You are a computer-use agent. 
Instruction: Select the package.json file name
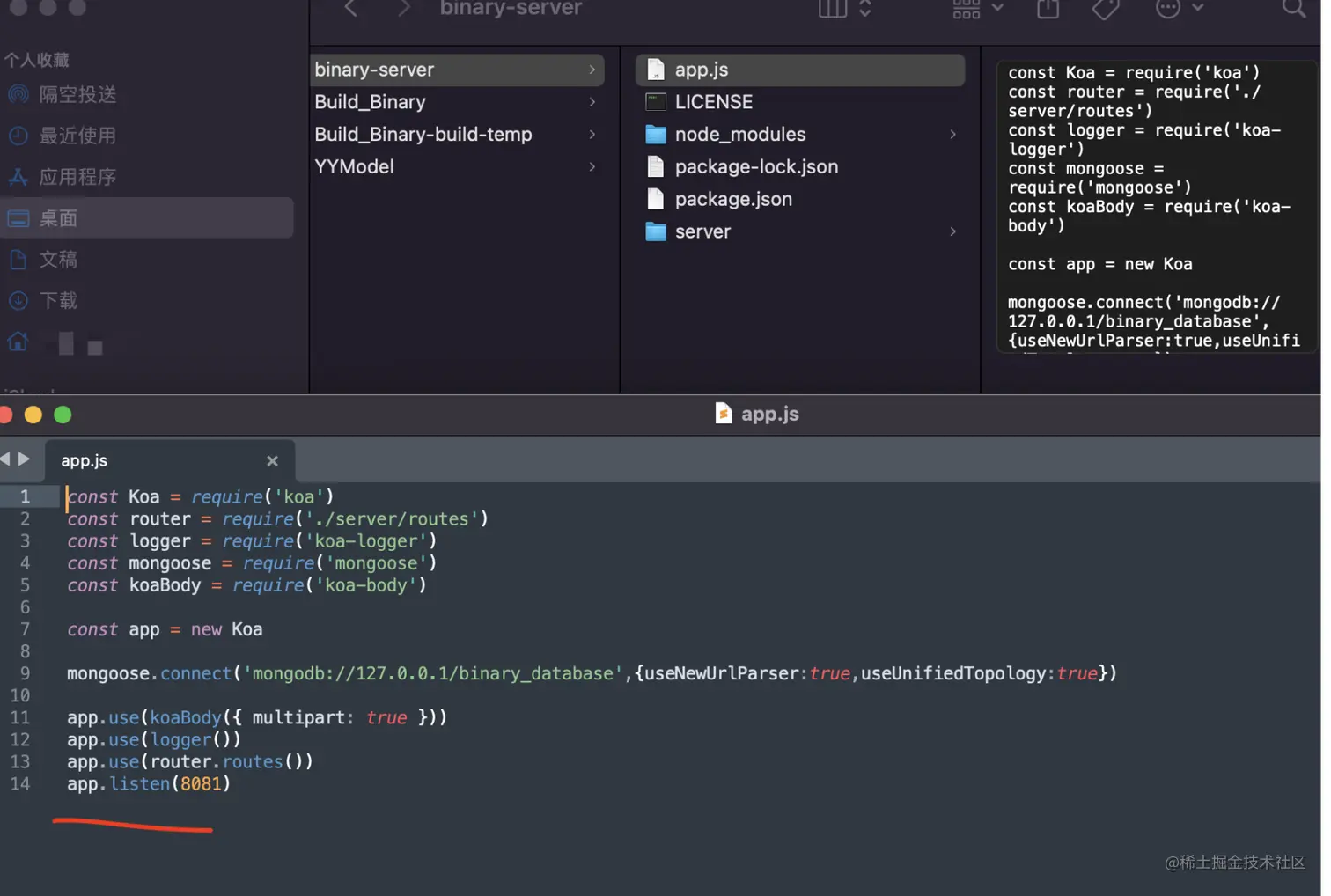tap(733, 199)
